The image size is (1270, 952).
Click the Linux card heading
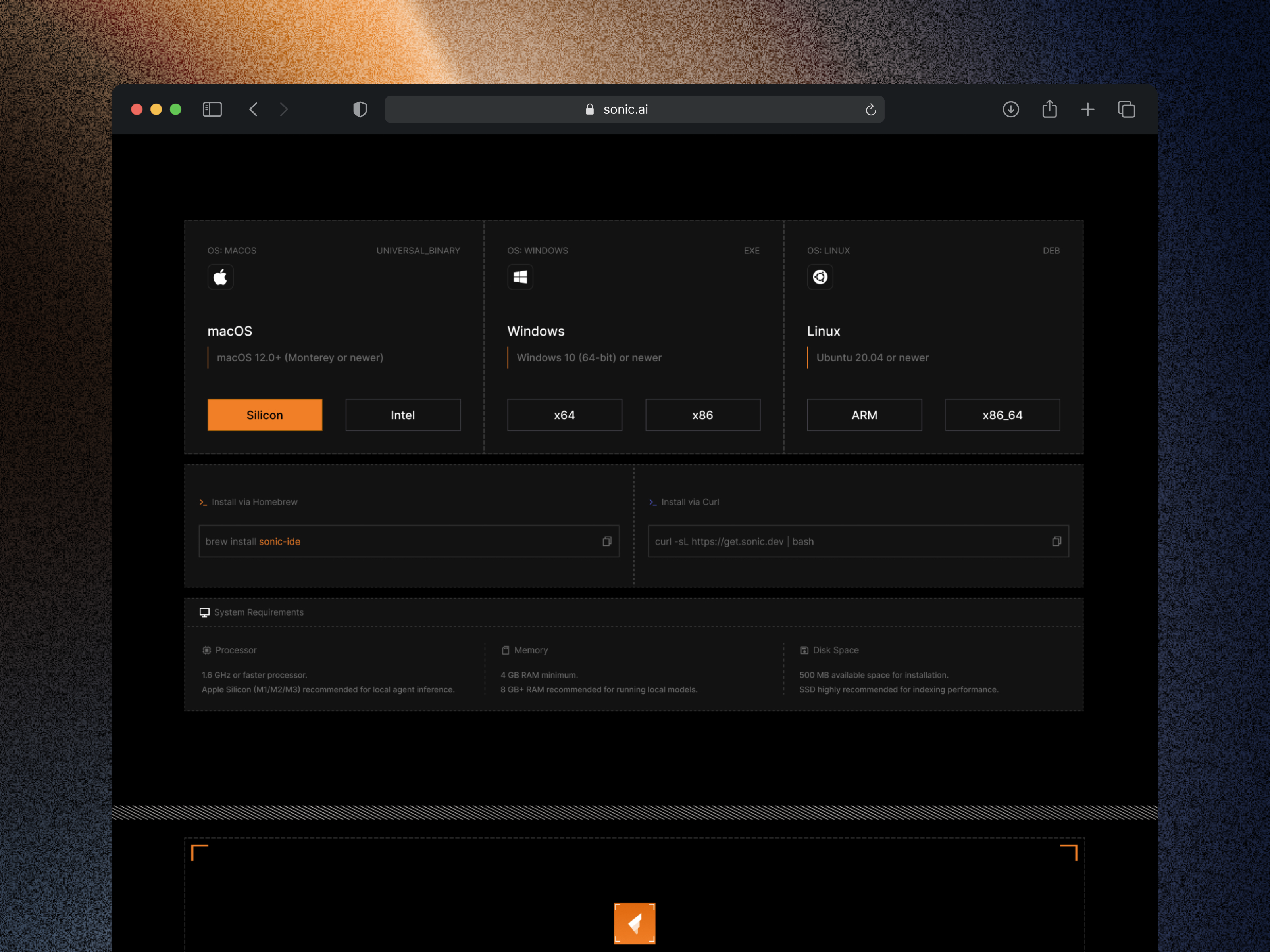824,331
